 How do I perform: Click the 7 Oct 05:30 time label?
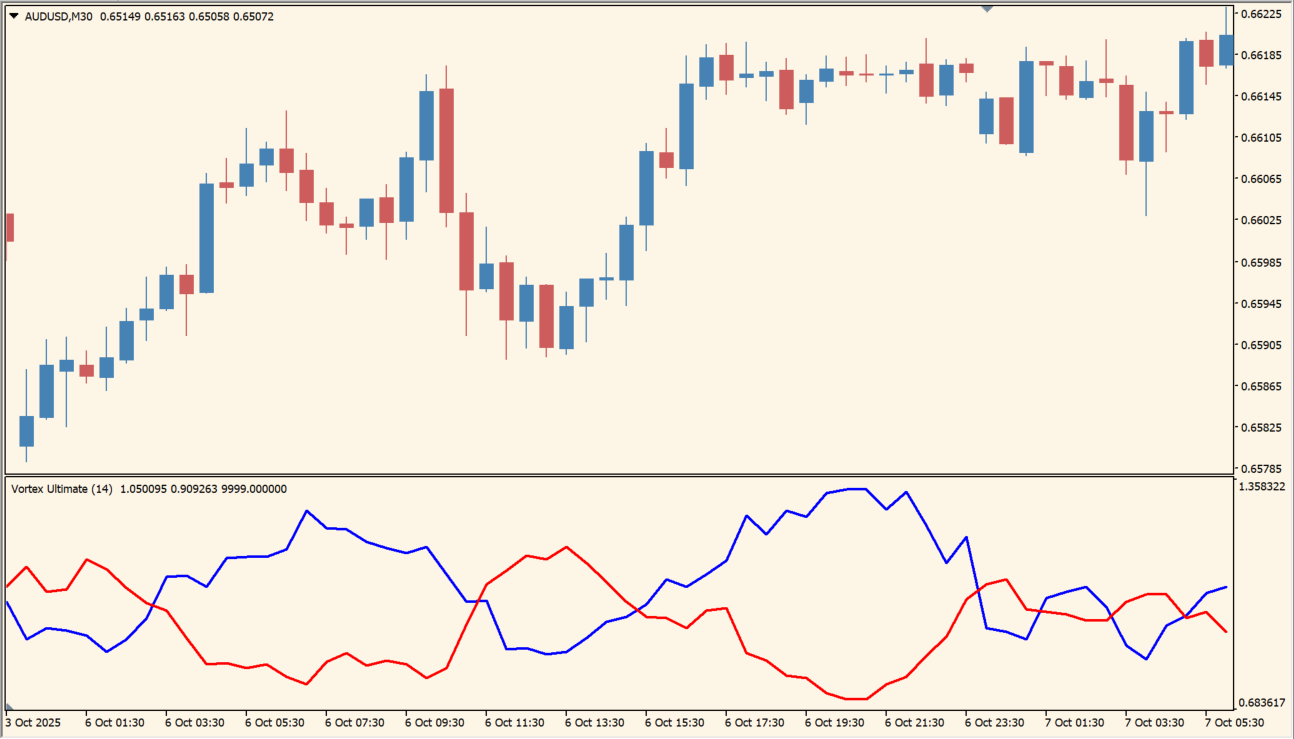coord(1235,722)
